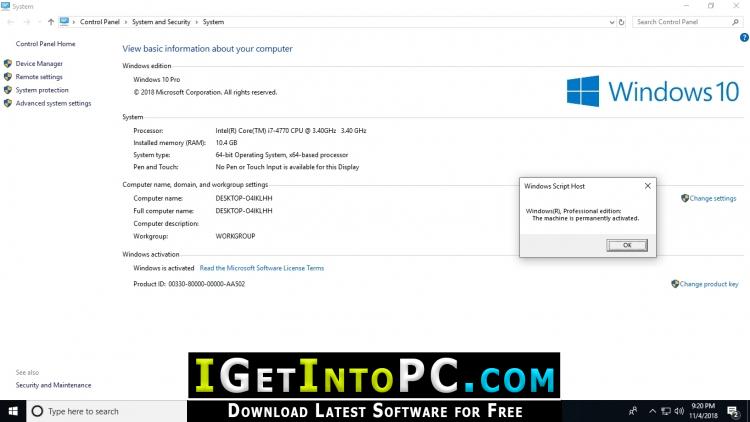The height and width of the screenshot is (422, 750).
Task: Click the volume speaker tray icon
Action: (679, 411)
